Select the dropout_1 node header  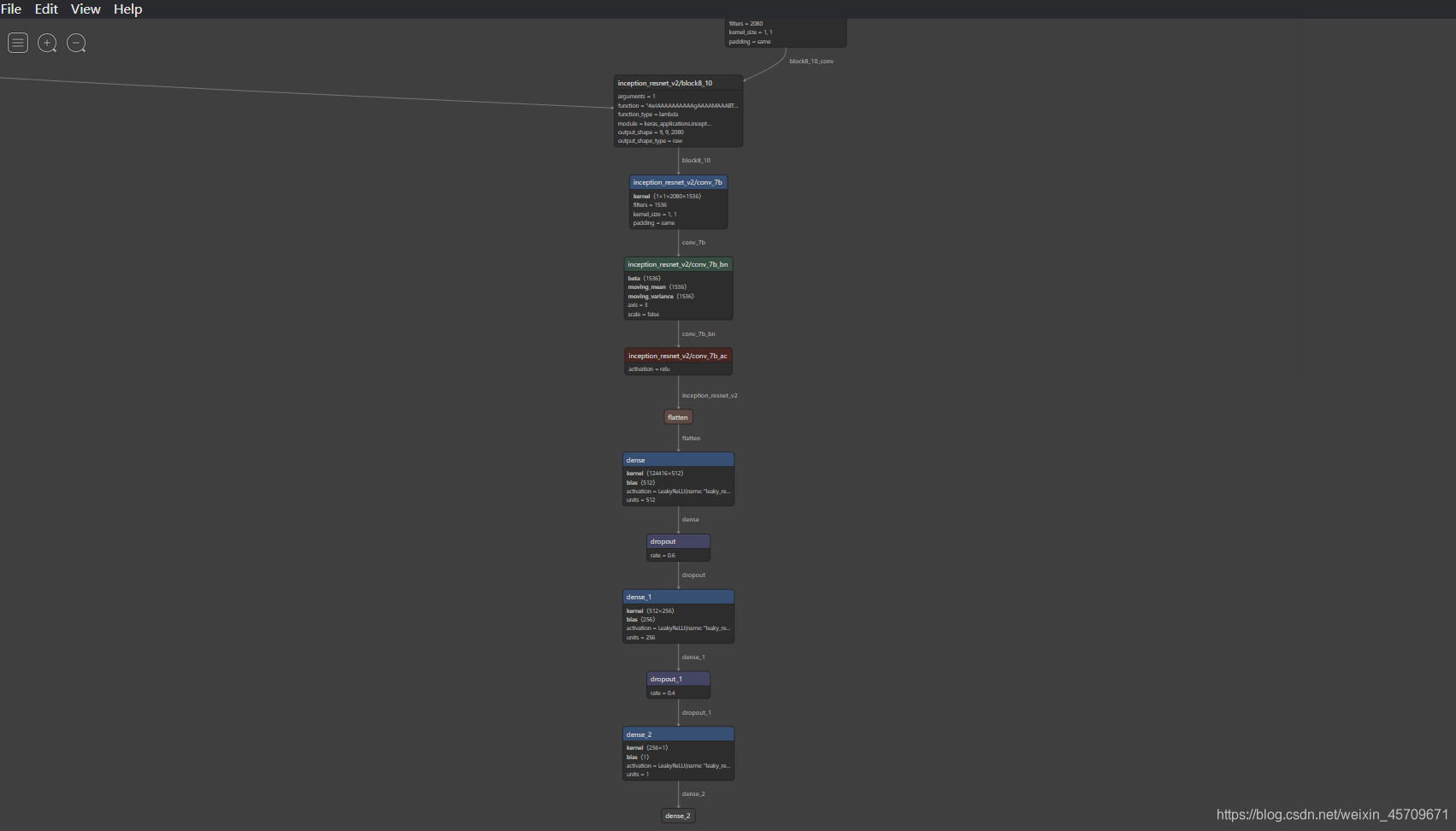point(678,679)
